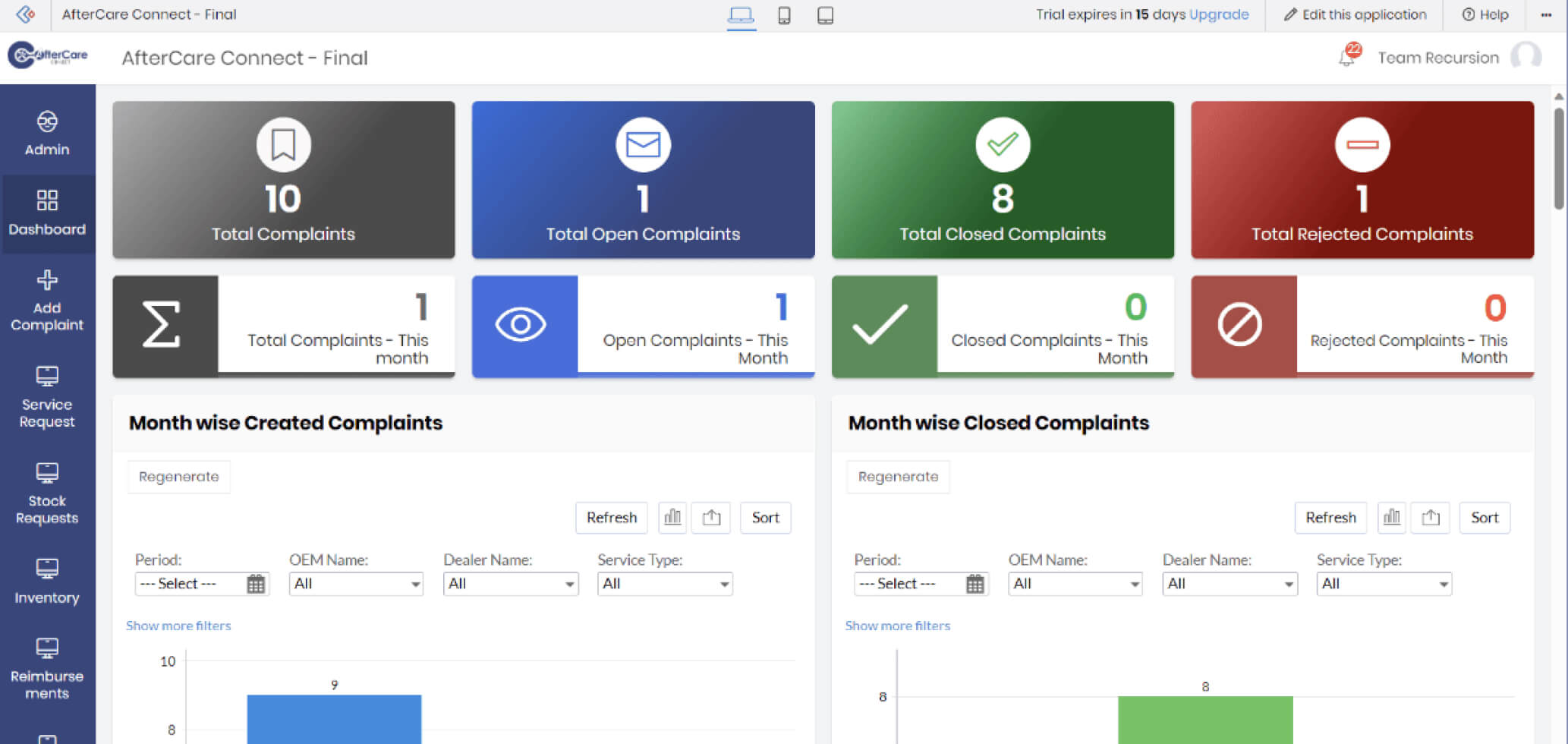Click the Upgrade link
Image resolution: width=1568 pixels, height=744 pixels.
coord(1219,14)
